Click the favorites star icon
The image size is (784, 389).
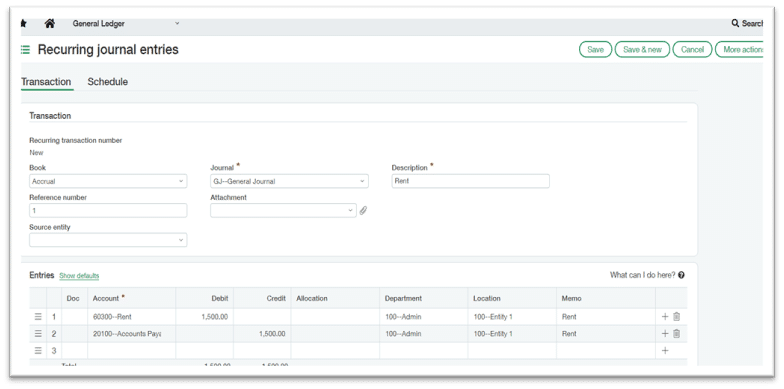pyautogui.click(x=23, y=24)
